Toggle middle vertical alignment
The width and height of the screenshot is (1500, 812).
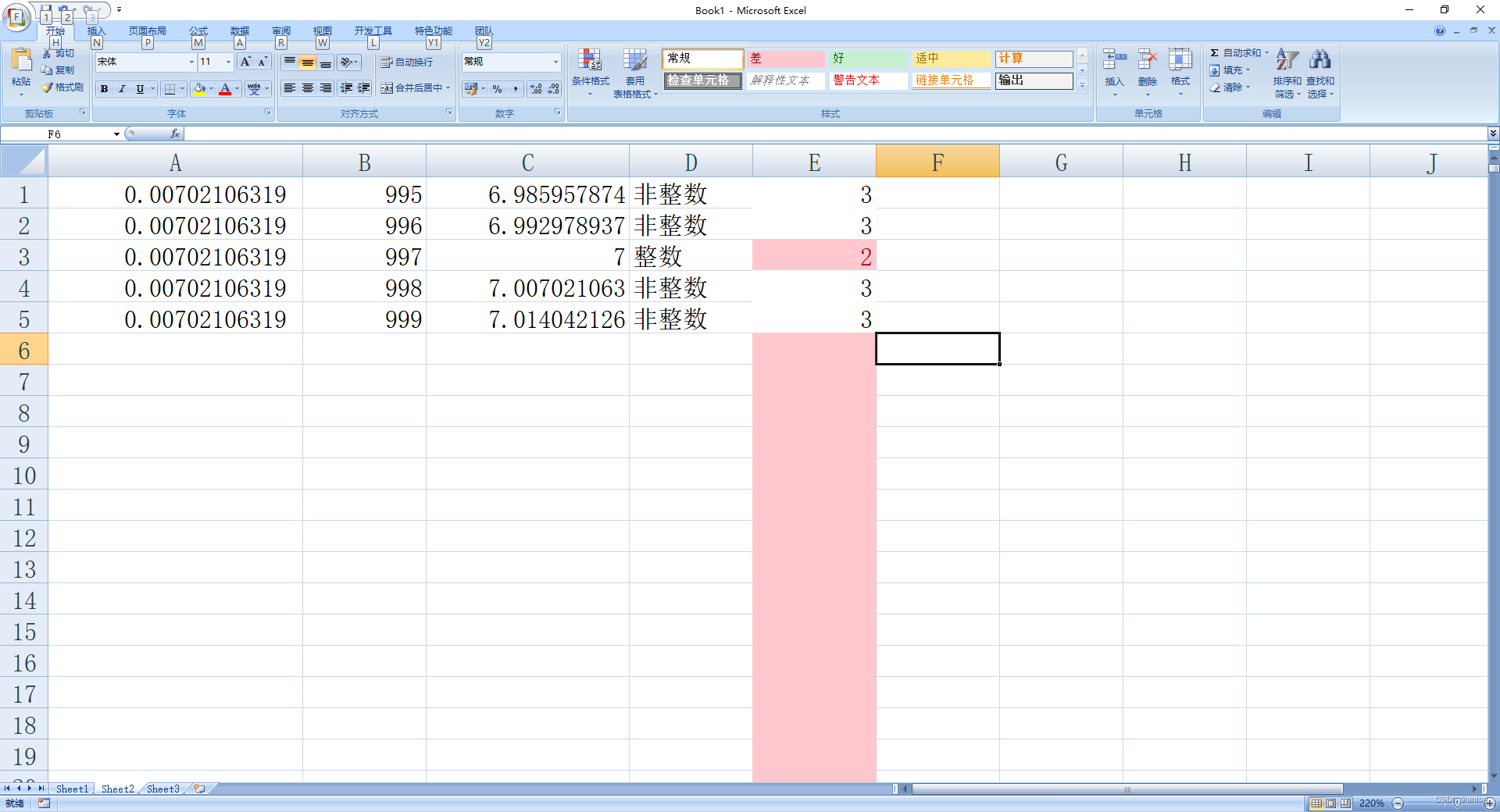tap(308, 62)
